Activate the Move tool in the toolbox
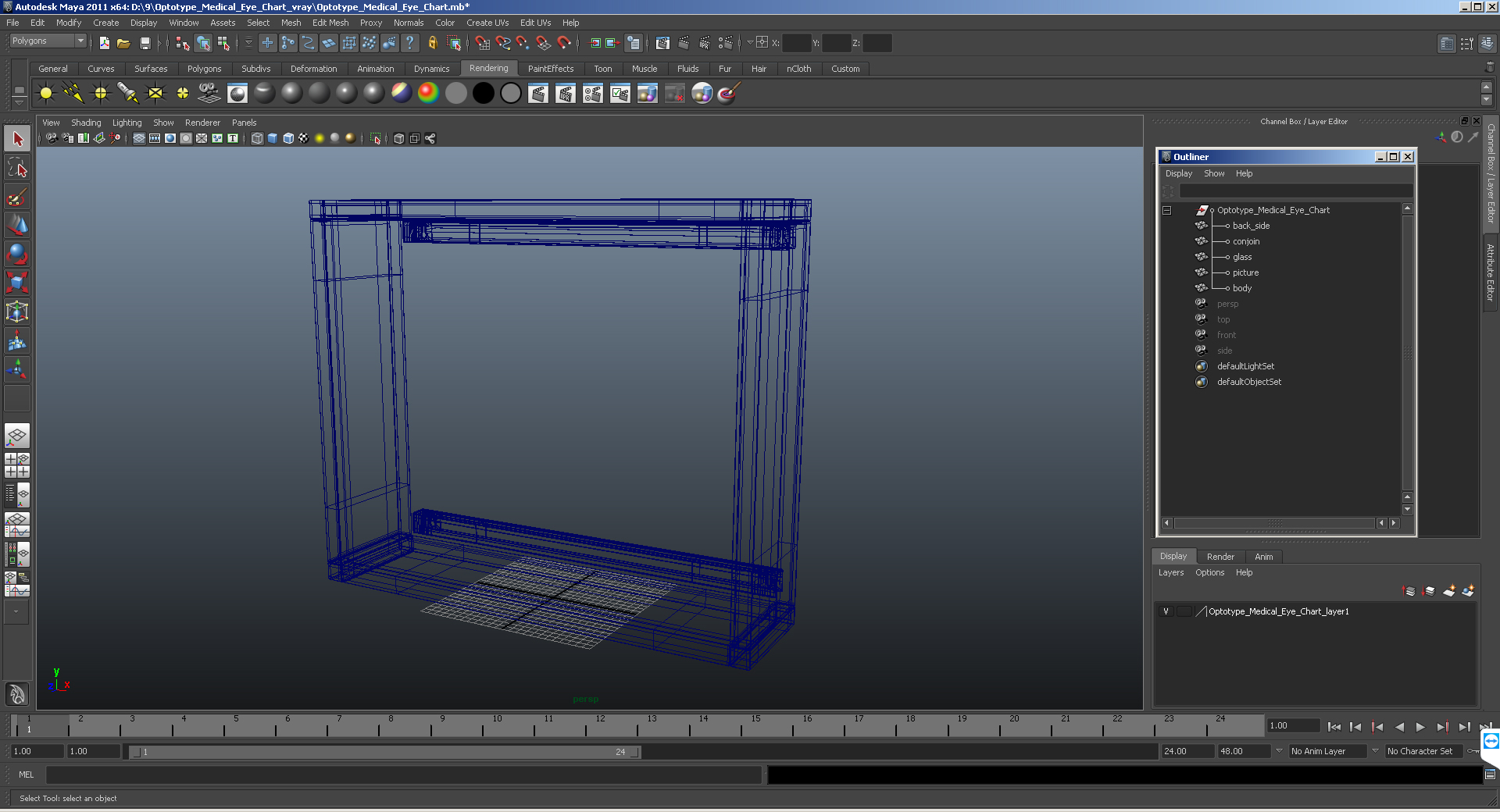 tap(17, 226)
